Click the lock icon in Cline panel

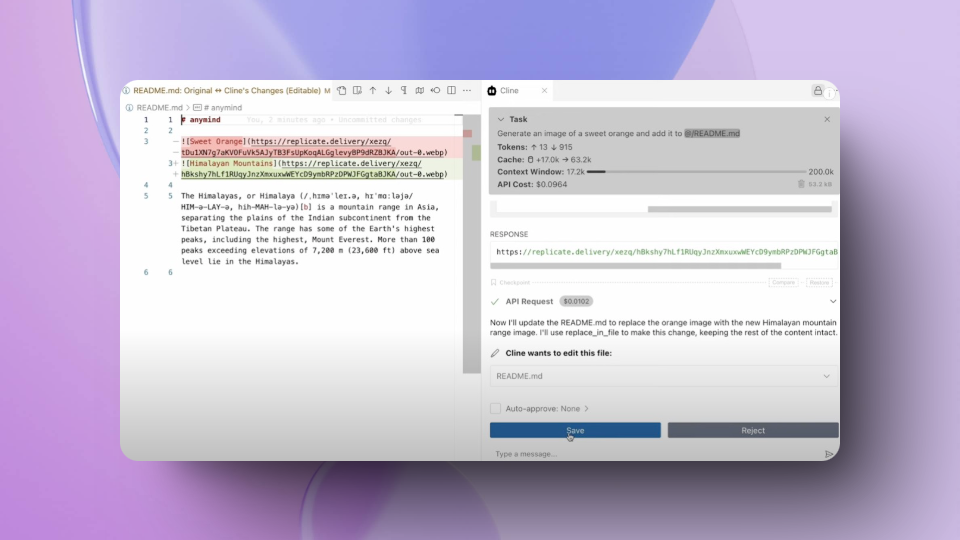click(x=818, y=90)
